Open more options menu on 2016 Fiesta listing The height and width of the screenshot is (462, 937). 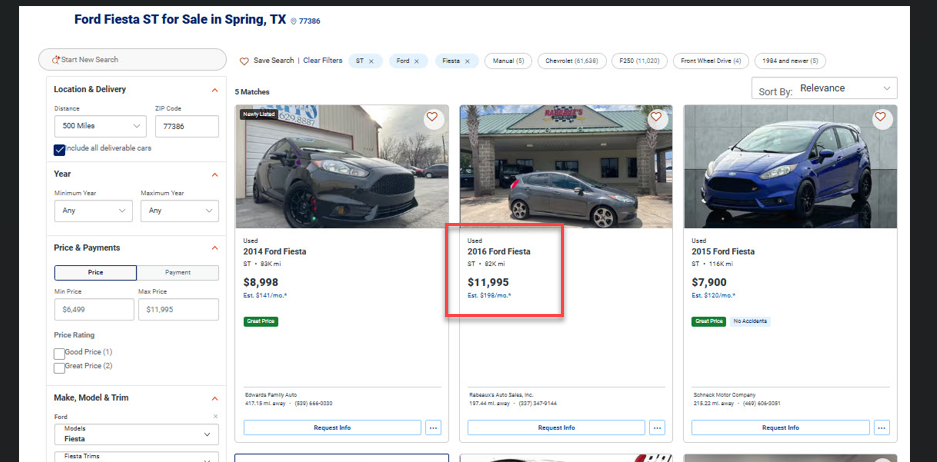657,427
